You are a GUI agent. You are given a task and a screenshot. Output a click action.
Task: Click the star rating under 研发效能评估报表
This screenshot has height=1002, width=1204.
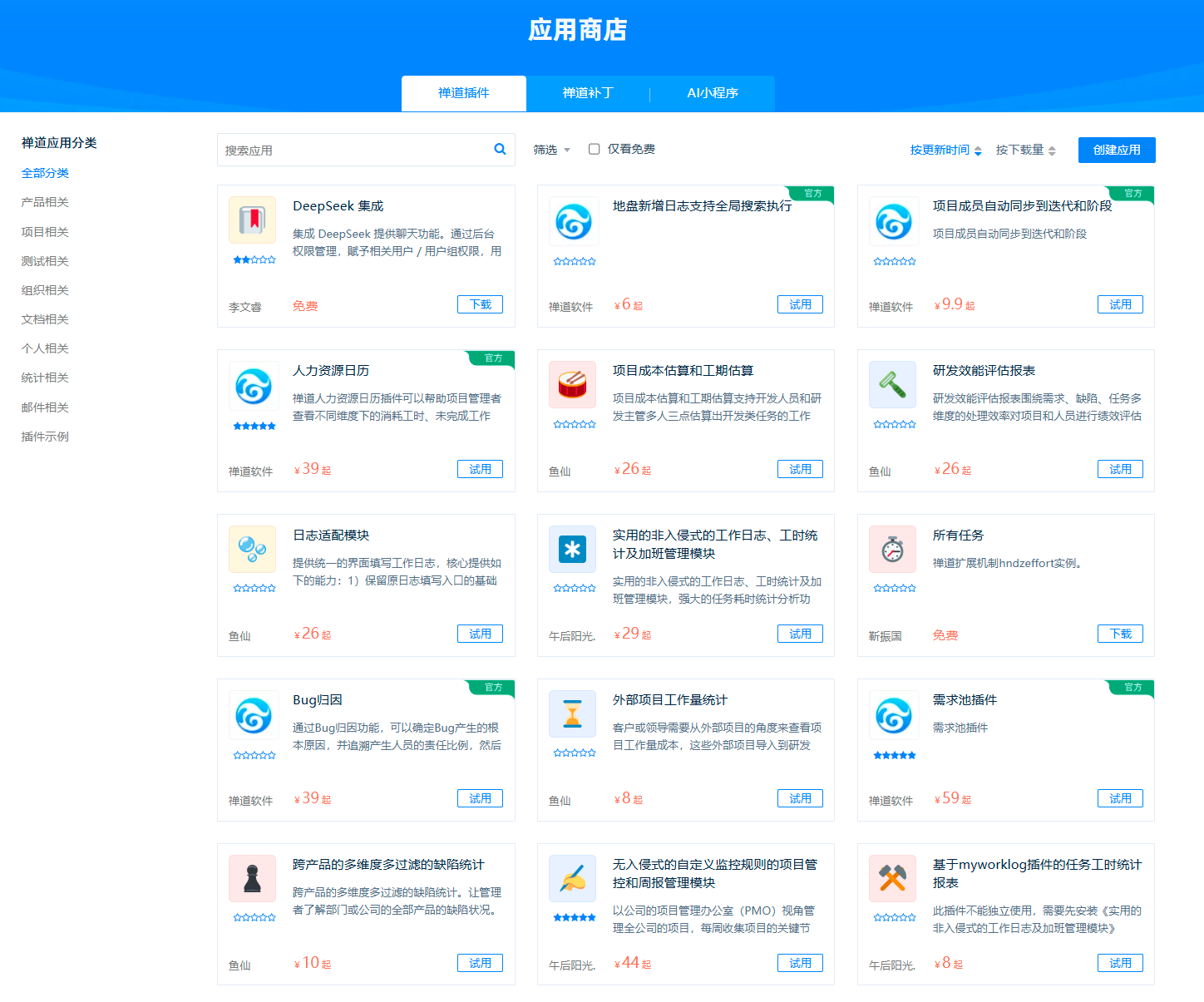(895, 424)
